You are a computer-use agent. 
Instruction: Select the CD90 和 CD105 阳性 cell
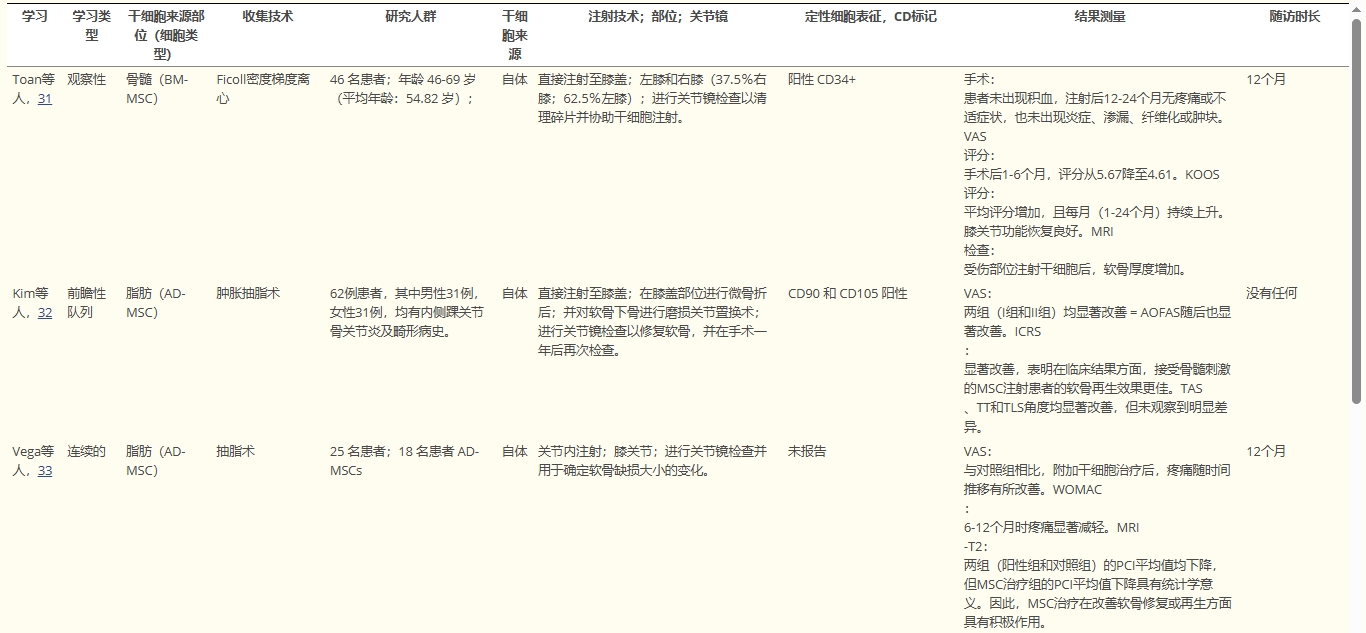click(x=847, y=294)
